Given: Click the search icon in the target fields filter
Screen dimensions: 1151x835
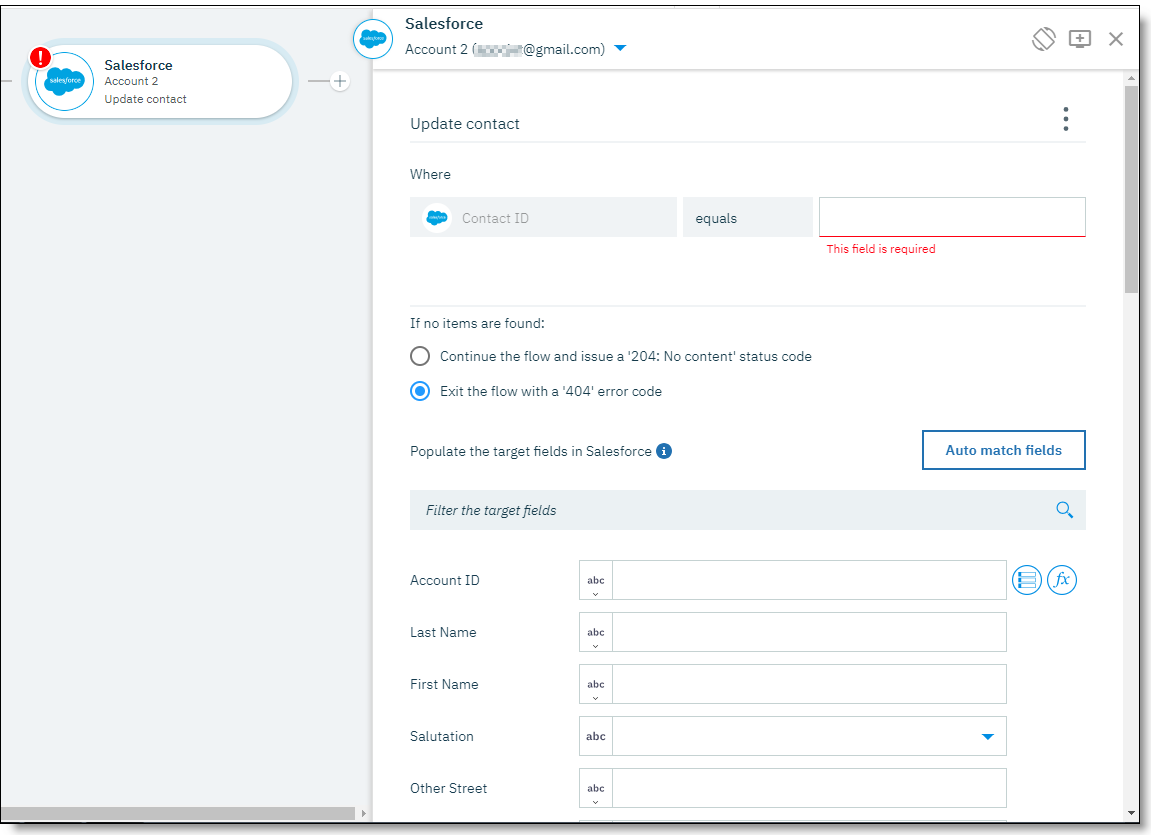Looking at the screenshot, I should [1064, 510].
